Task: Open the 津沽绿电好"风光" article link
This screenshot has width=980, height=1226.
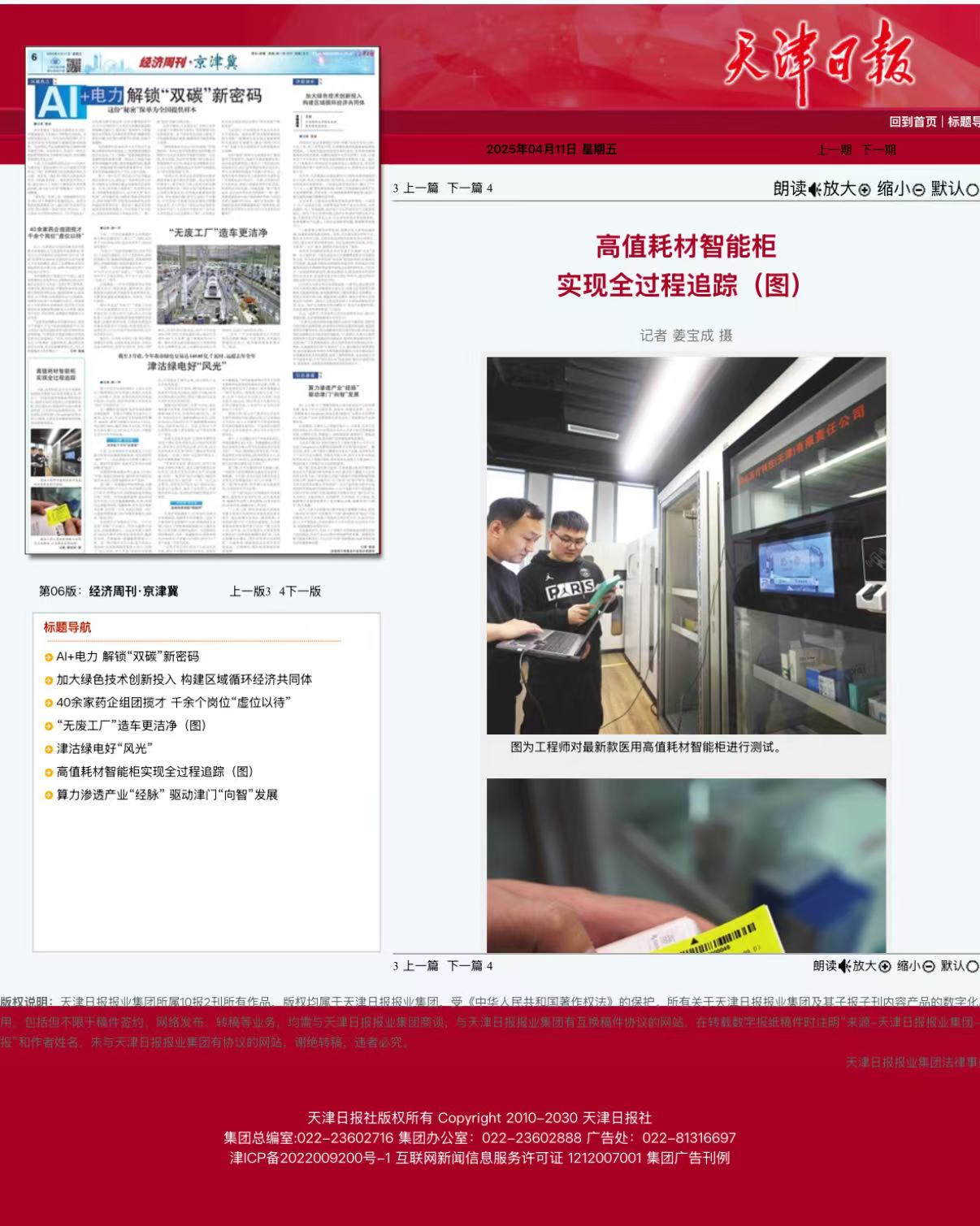Action: [104, 748]
